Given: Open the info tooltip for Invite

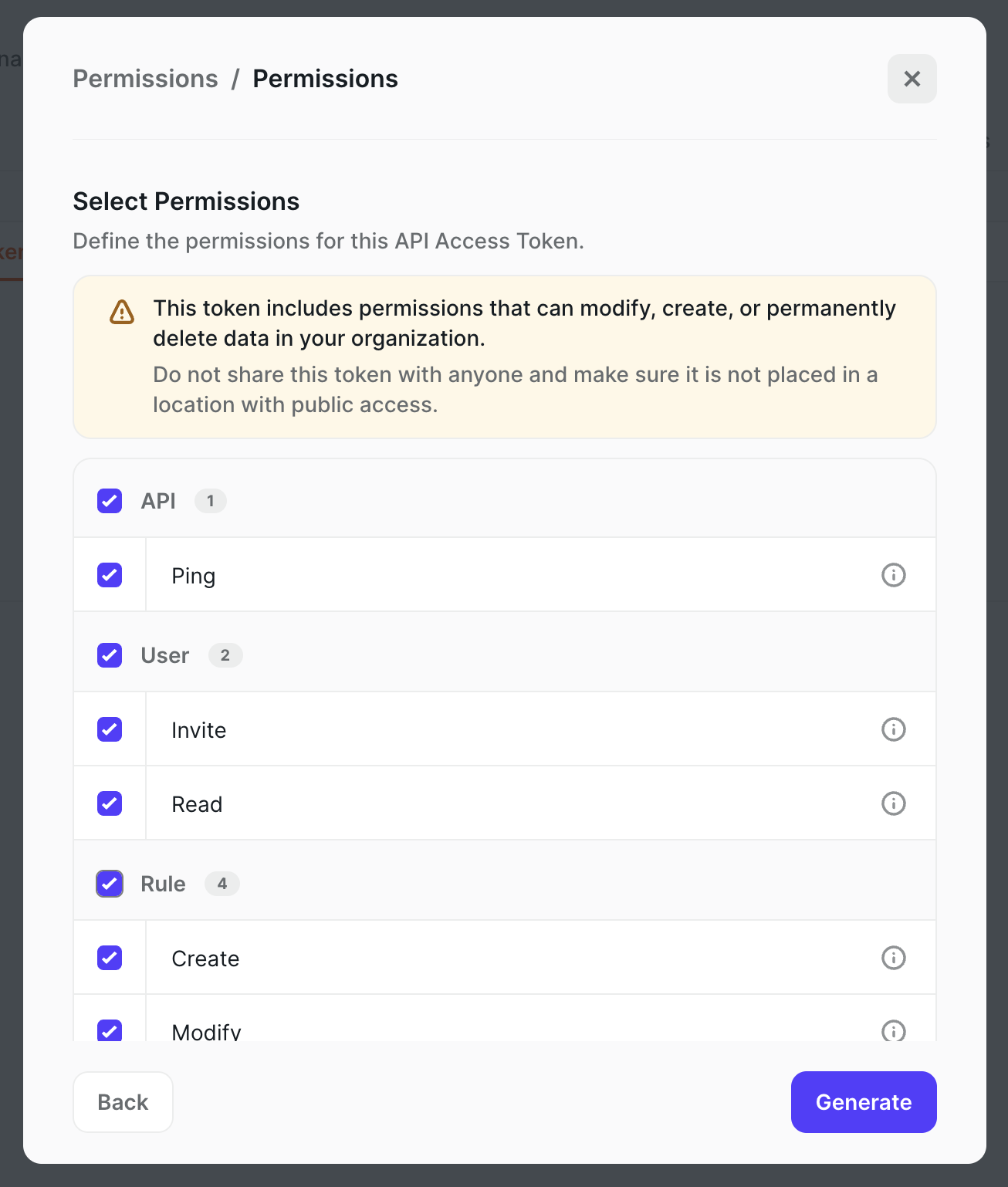Looking at the screenshot, I should [x=893, y=729].
